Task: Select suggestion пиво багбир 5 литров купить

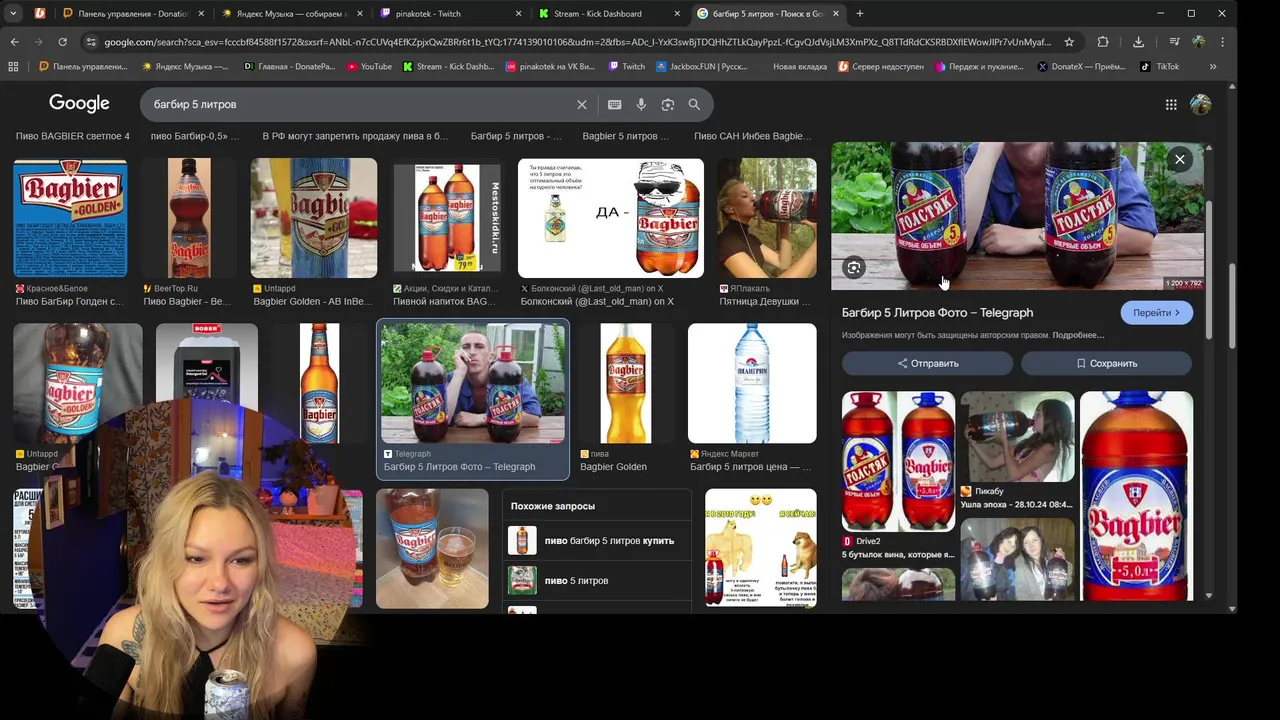Action: (x=596, y=541)
